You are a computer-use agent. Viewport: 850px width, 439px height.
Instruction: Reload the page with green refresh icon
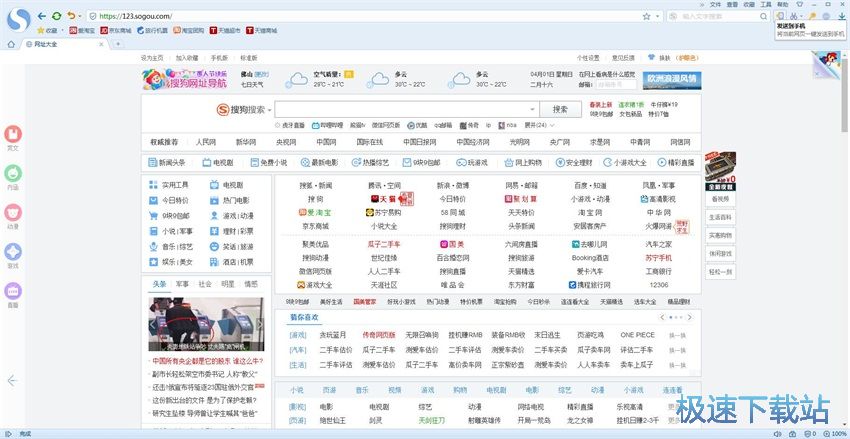pos(56,16)
